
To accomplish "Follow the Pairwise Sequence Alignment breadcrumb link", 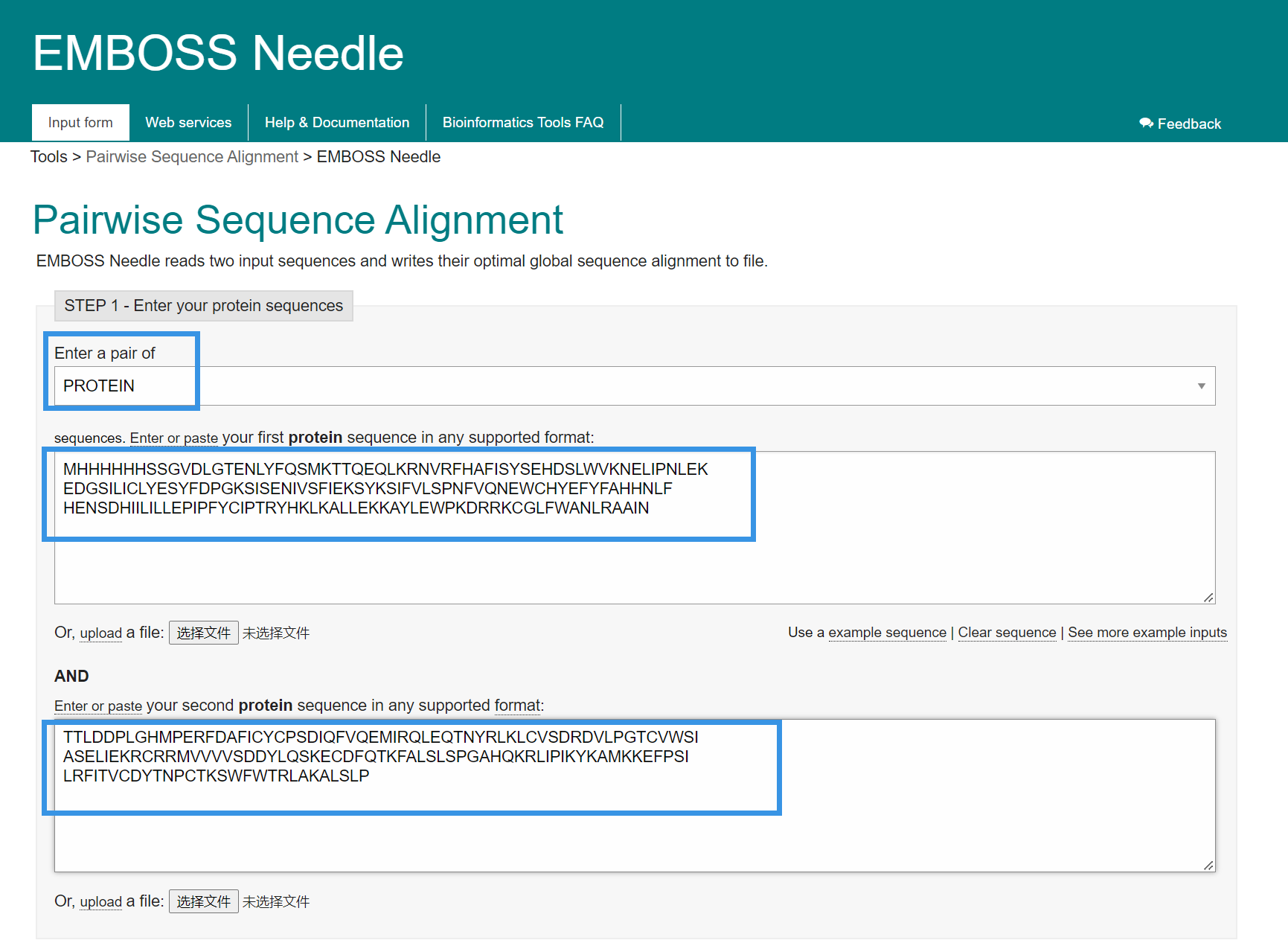I will [192, 156].
